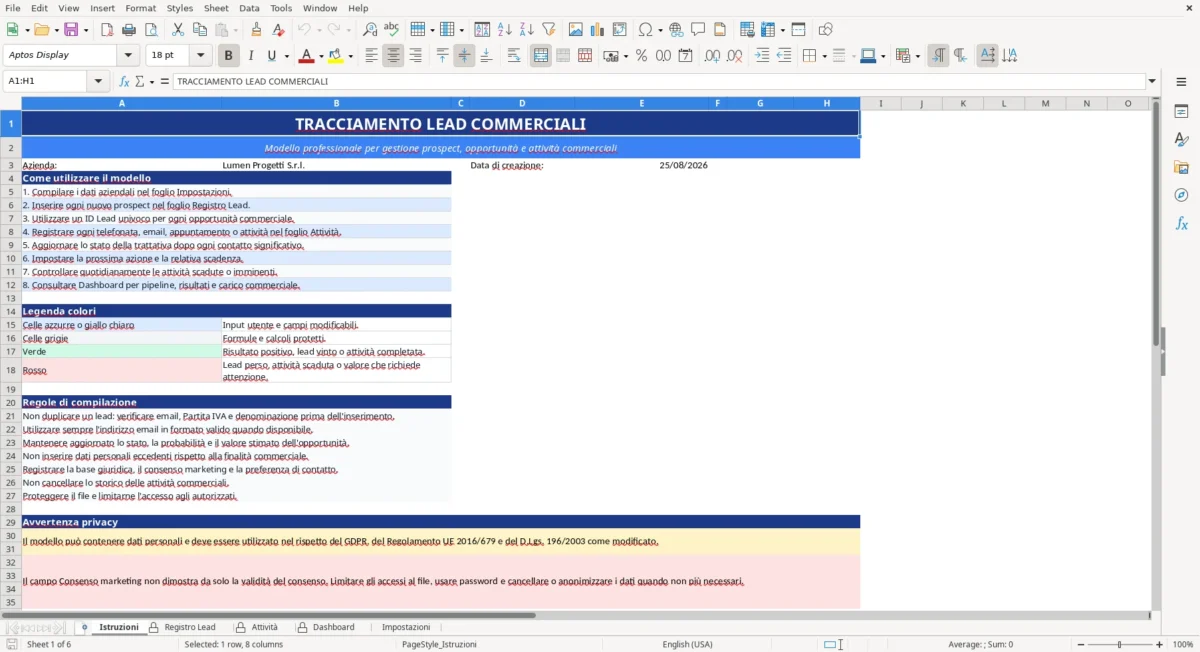
Task: Open the font color dropdown arrow
Action: [x=321, y=56]
